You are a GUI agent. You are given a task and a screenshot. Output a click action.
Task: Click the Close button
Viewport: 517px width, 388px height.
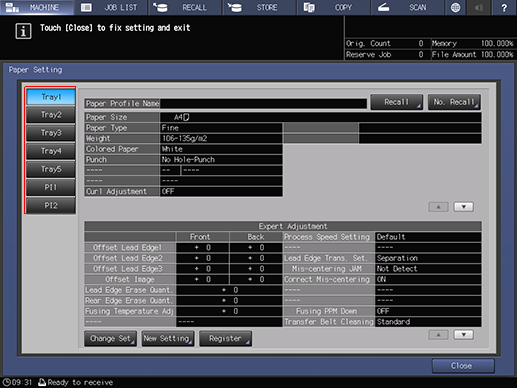coord(463,366)
